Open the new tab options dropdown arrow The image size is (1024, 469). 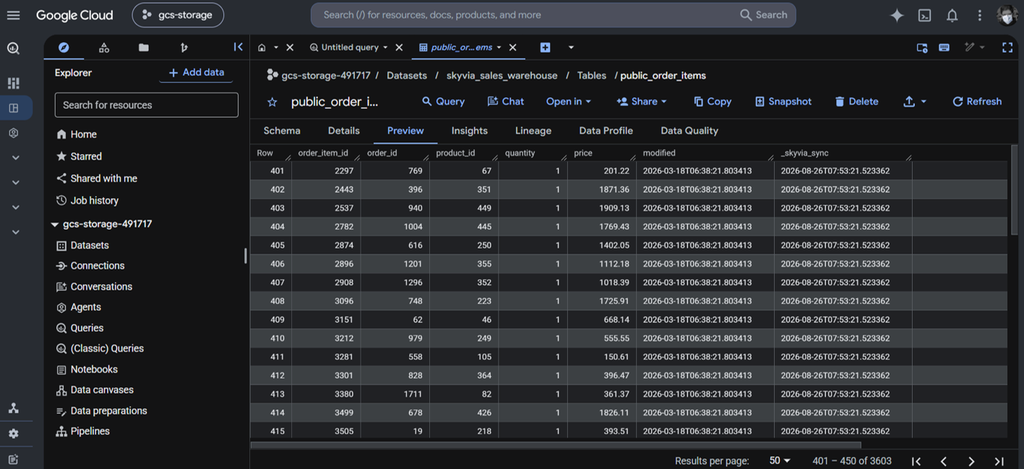pyautogui.click(x=571, y=48)
